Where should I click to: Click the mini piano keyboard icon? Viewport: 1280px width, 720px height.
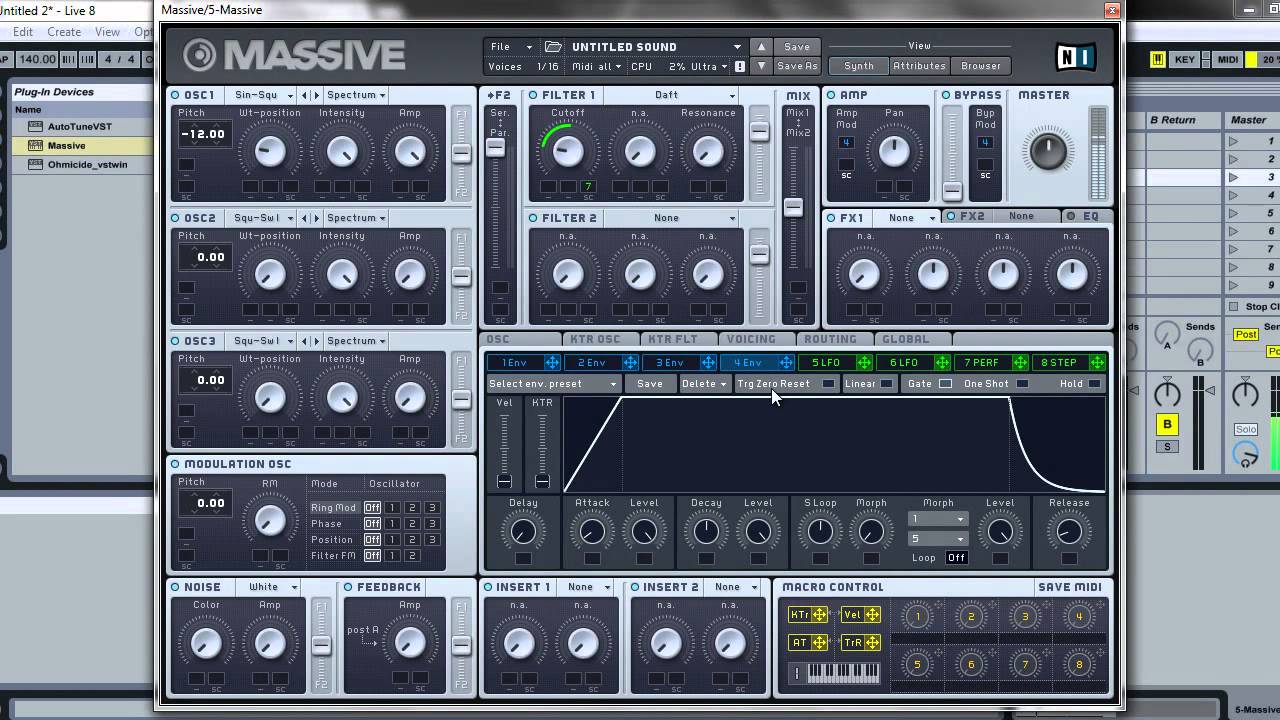pos(843,673)
